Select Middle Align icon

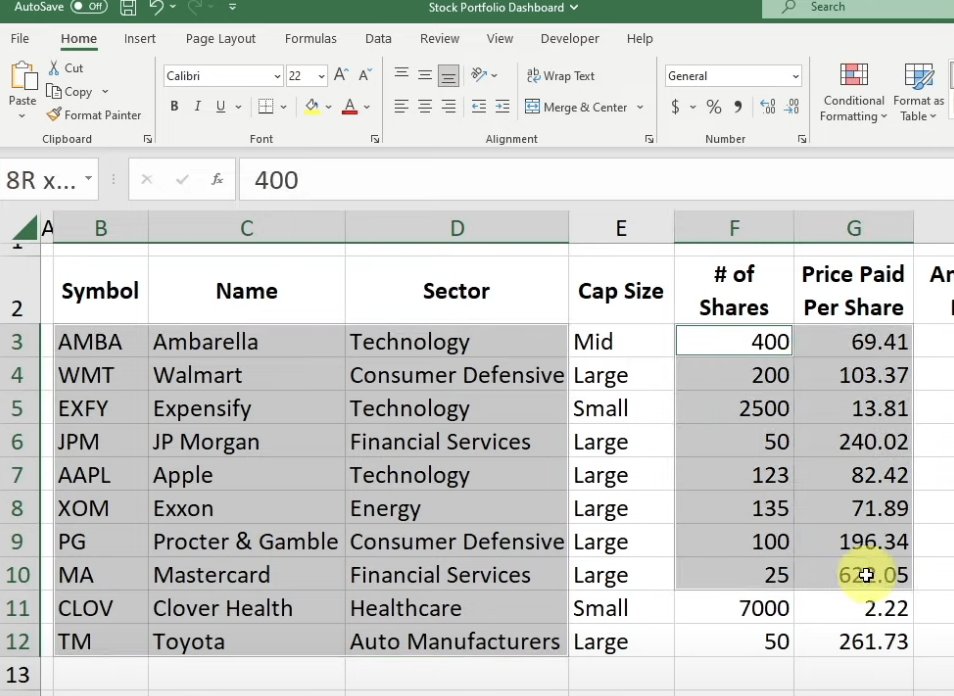click(x=425, y=75)
